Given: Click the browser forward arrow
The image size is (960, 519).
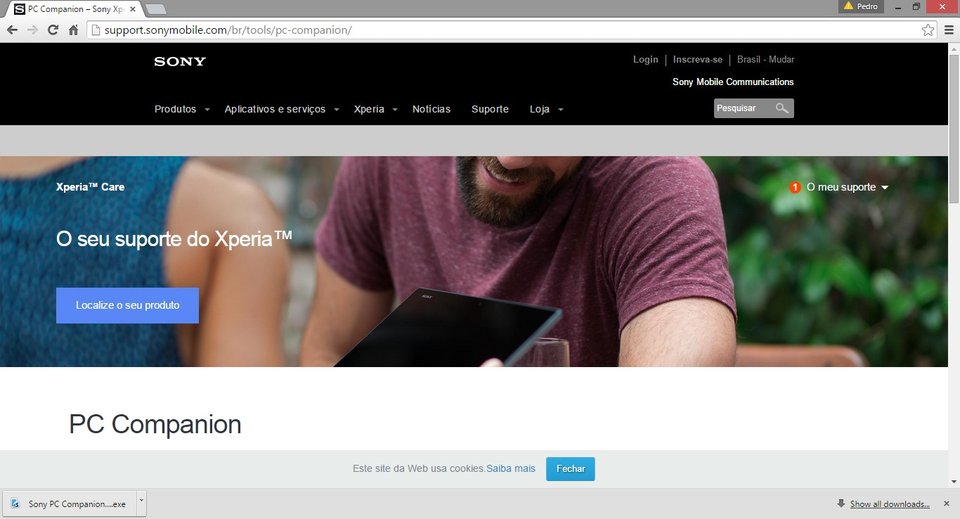Looking at the screenshot, I should (33, 30).
